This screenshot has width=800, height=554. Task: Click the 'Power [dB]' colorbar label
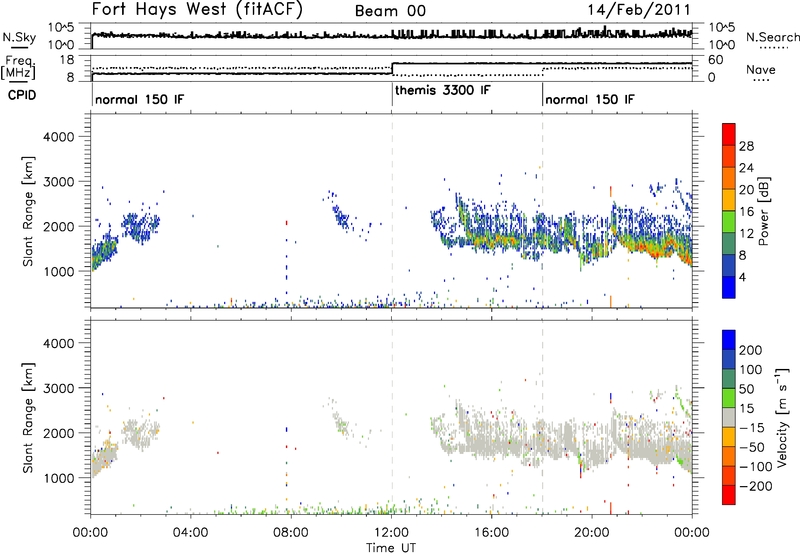[x=764, y=211]
